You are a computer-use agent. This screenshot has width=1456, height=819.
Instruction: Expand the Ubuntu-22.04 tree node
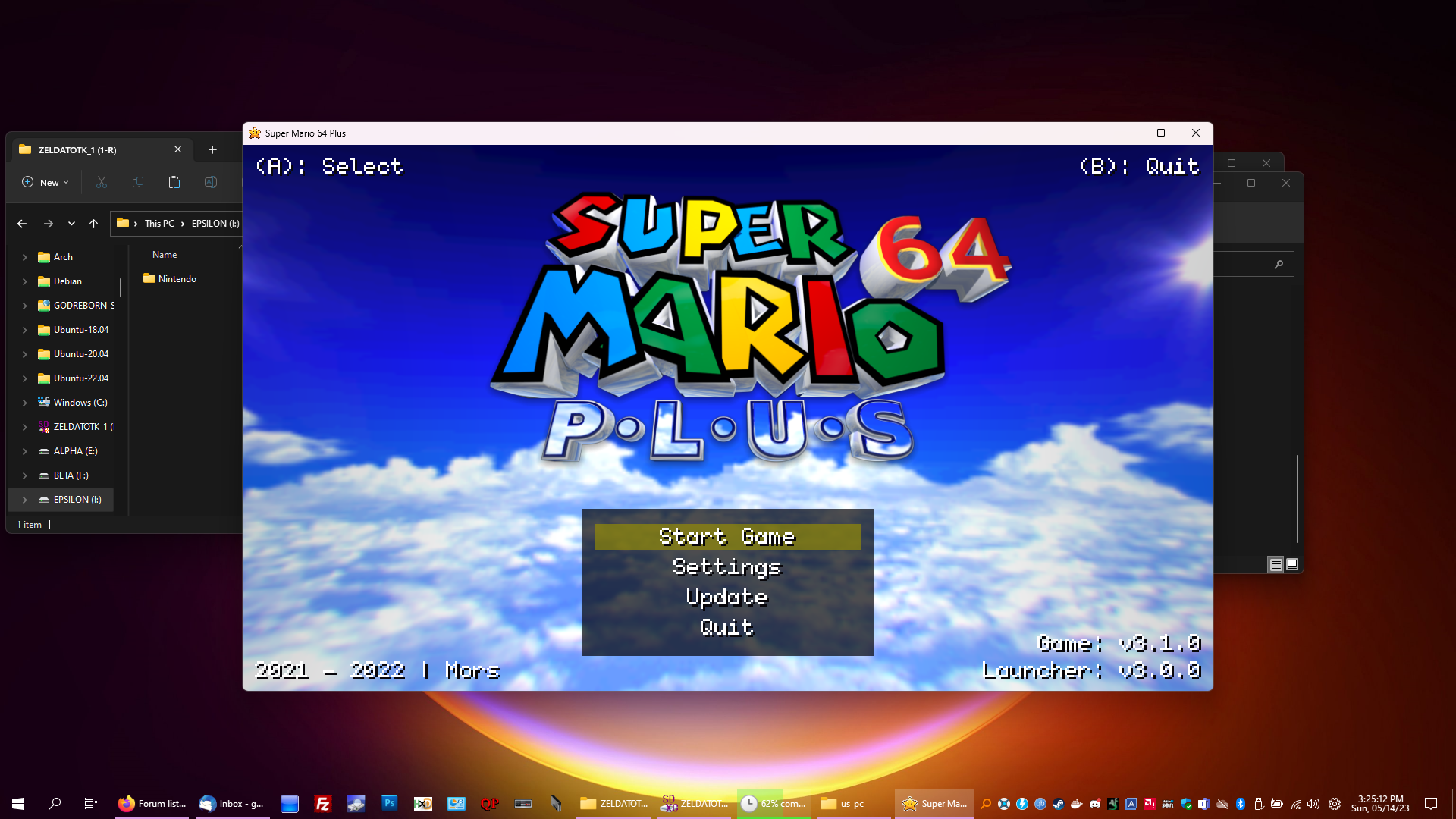coord(25,378)
